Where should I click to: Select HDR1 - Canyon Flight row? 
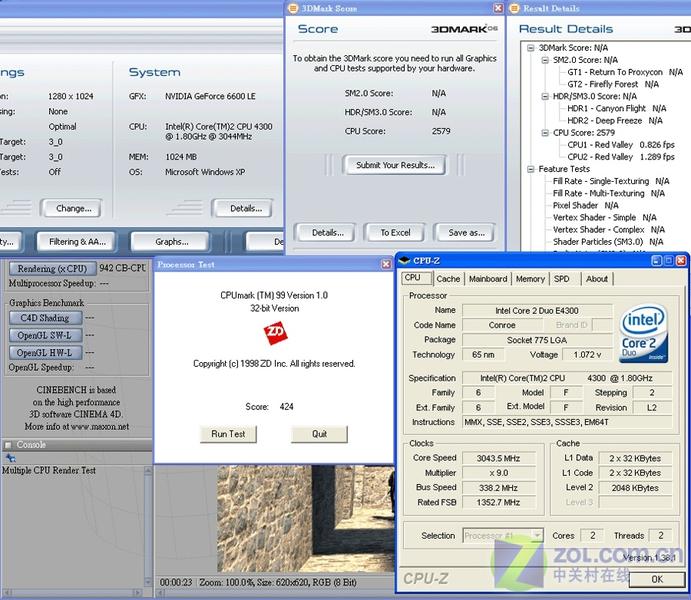[617, 108]
